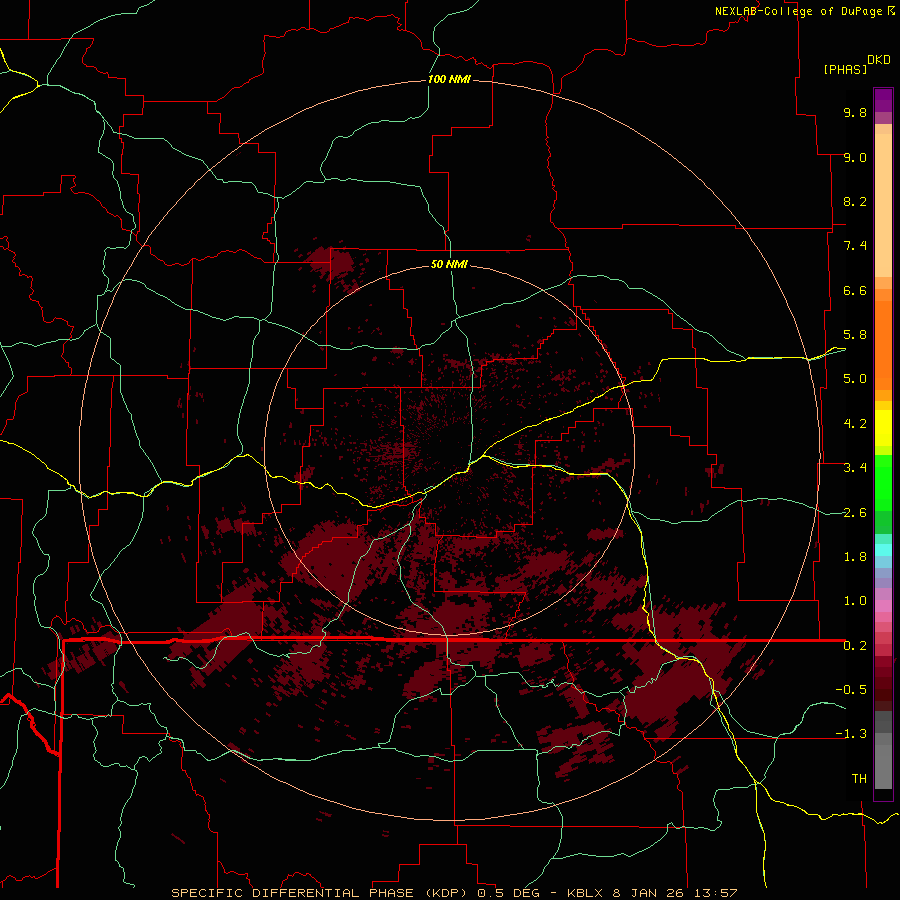Click the KBLX station identifier in the caption
Screen dimensions: 900x900
pyautogui.click(x=587, y=893)
